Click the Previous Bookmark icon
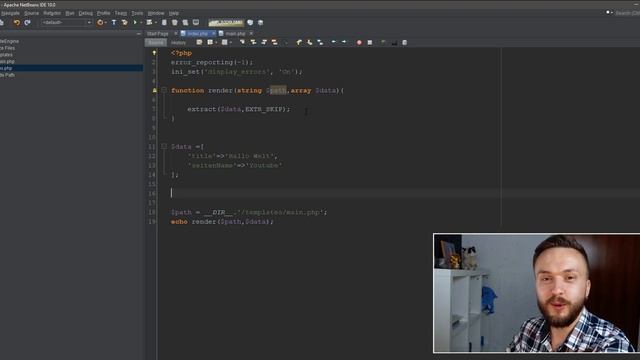 click(x=299, y=42)
